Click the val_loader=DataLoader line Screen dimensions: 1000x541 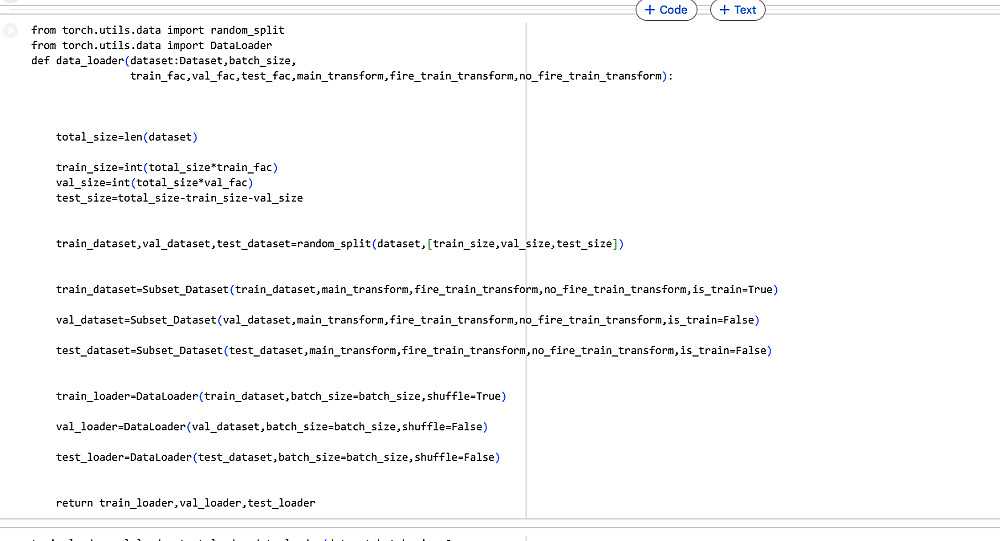click(x=272, y=427)
